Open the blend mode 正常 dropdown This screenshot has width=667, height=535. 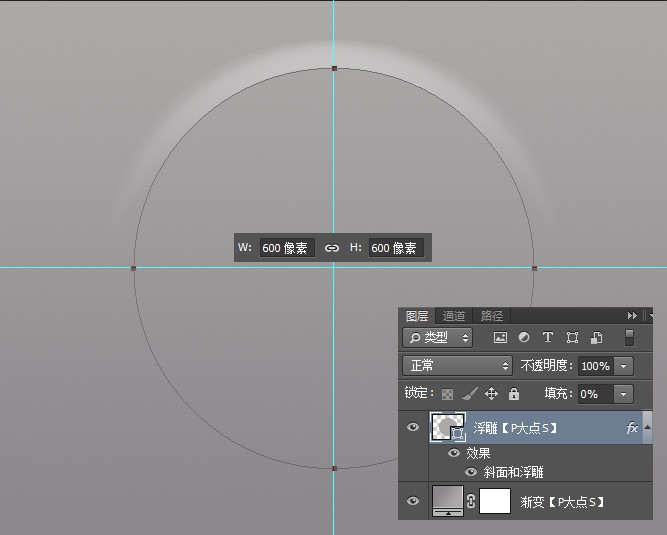(x=457, y=366)
